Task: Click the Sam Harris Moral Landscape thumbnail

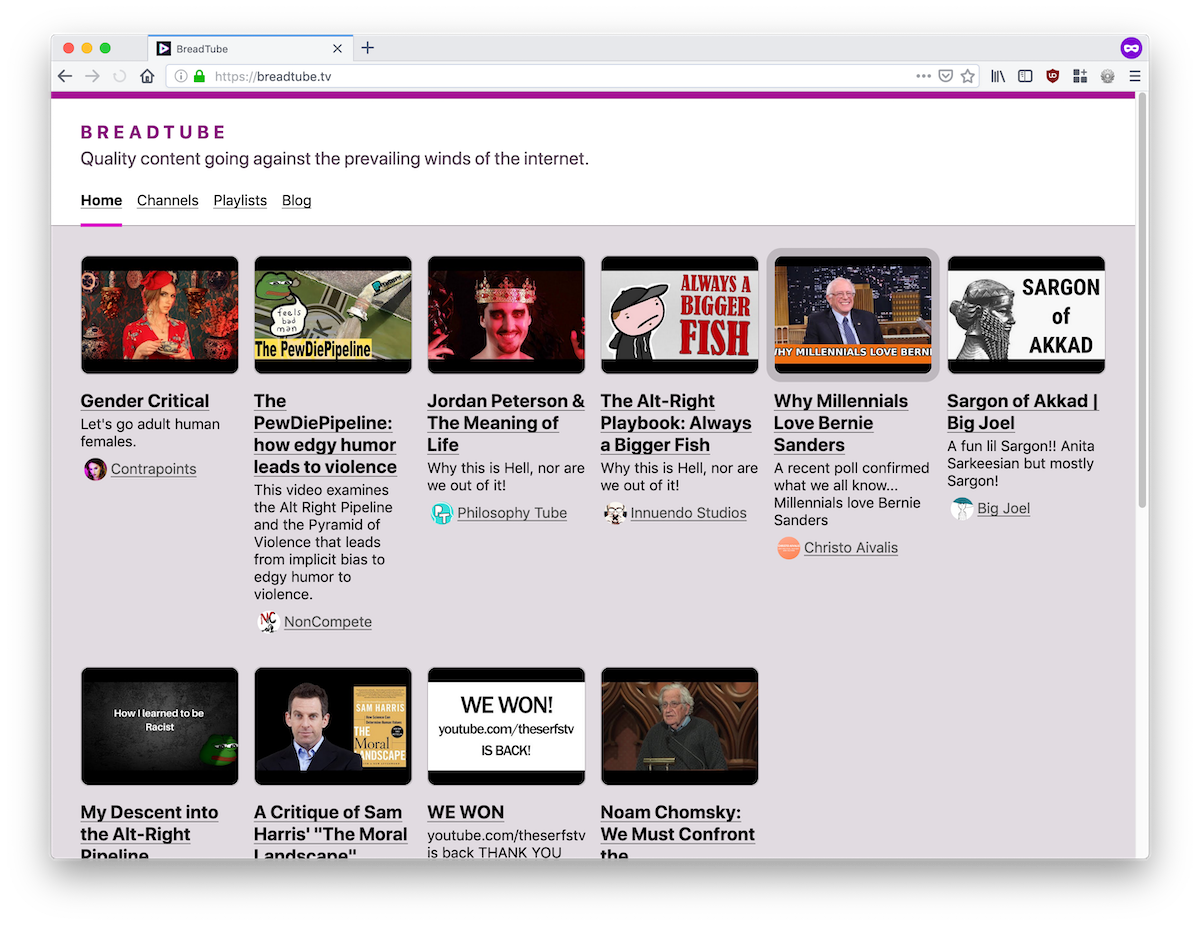Action: (x=333, y=727)
